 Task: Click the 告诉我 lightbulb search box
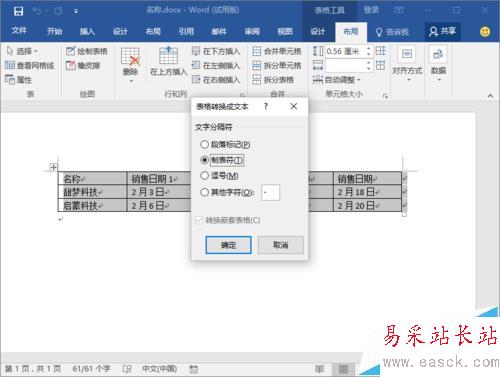392,32
